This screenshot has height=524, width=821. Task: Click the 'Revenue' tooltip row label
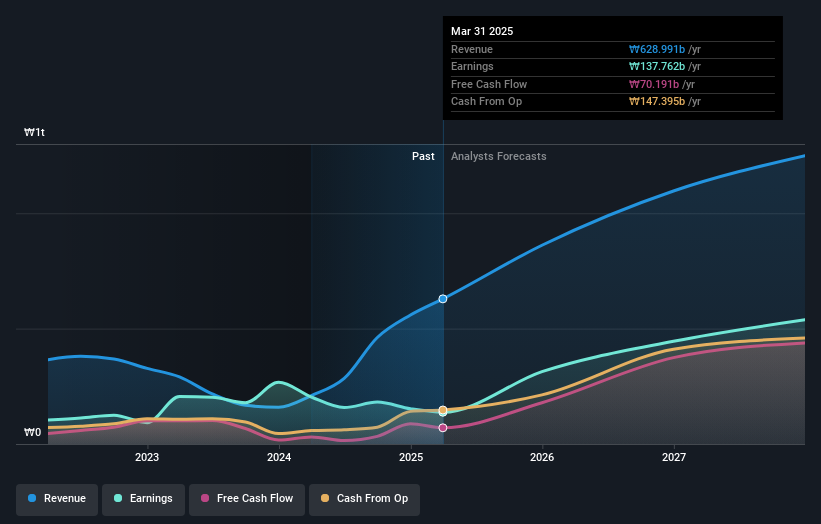click(472, 49)
